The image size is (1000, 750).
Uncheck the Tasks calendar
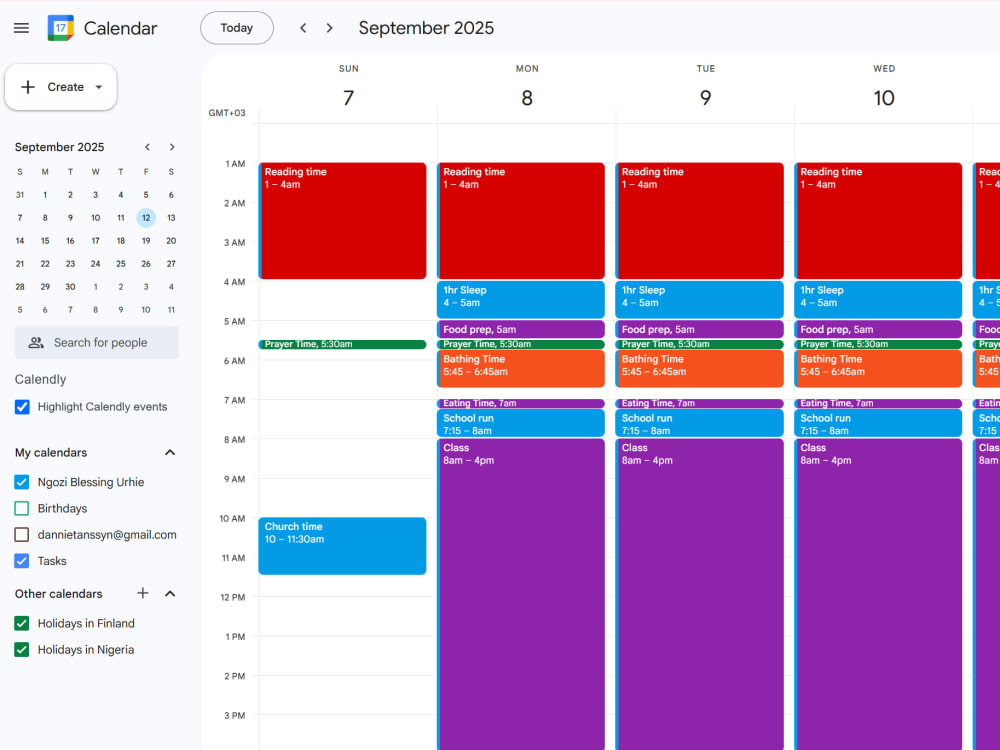tap(22, 561)
